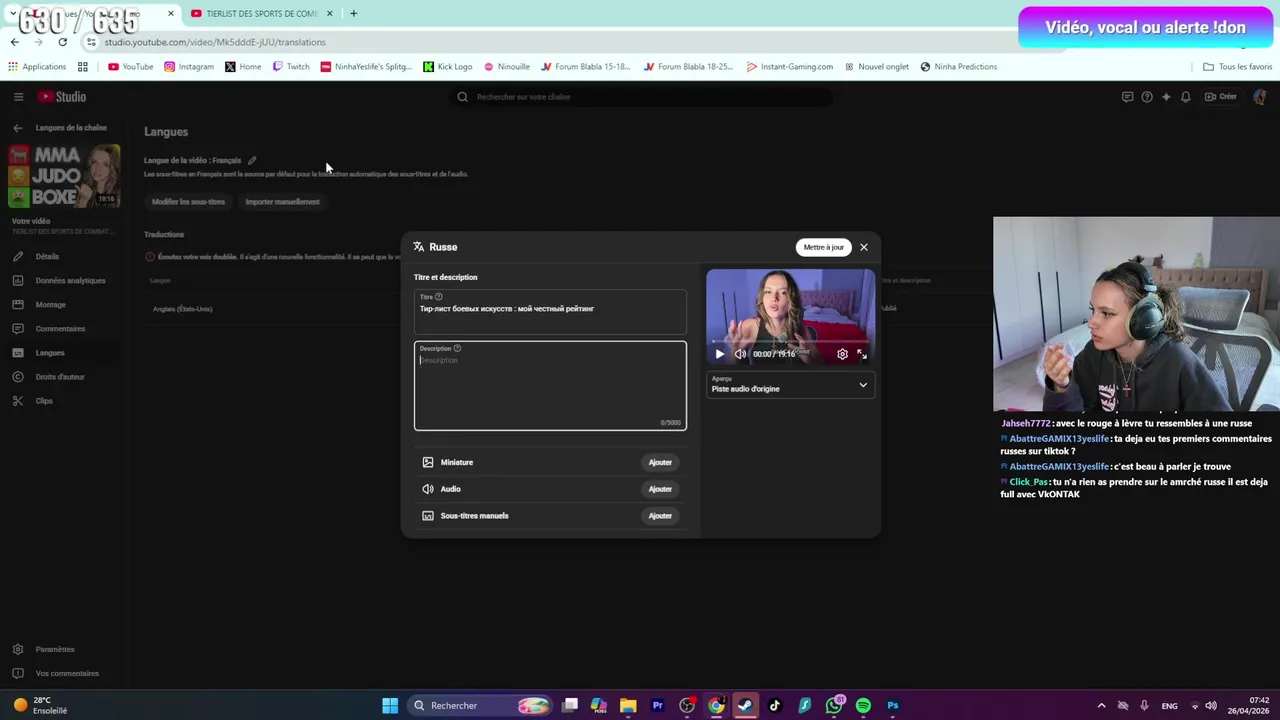Open channel account avatar
The height and width of the screenshot is (720, 1280).
point(1259,97)
